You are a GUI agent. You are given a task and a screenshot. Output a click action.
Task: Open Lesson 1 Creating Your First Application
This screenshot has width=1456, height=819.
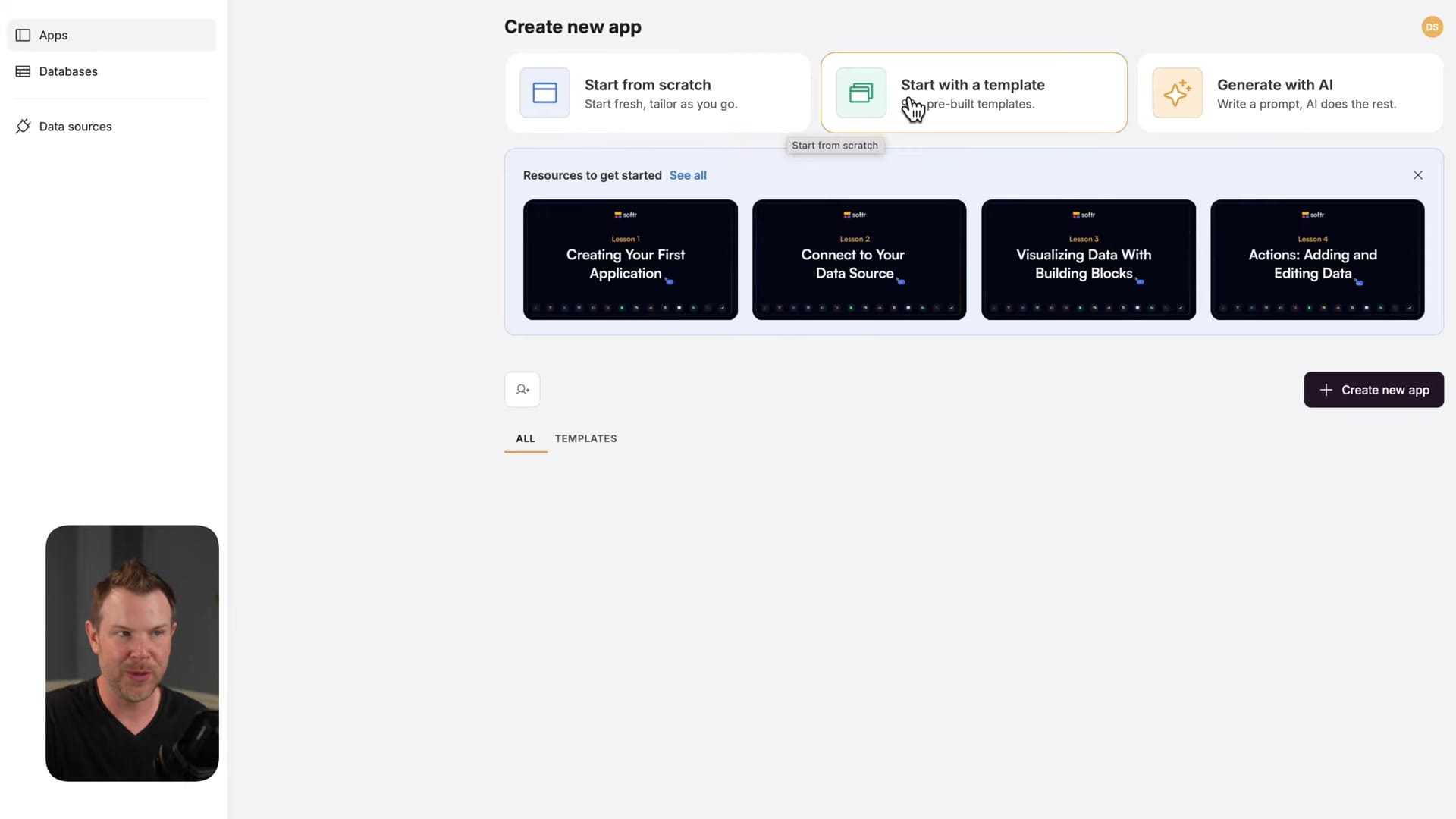click(630, 259)
